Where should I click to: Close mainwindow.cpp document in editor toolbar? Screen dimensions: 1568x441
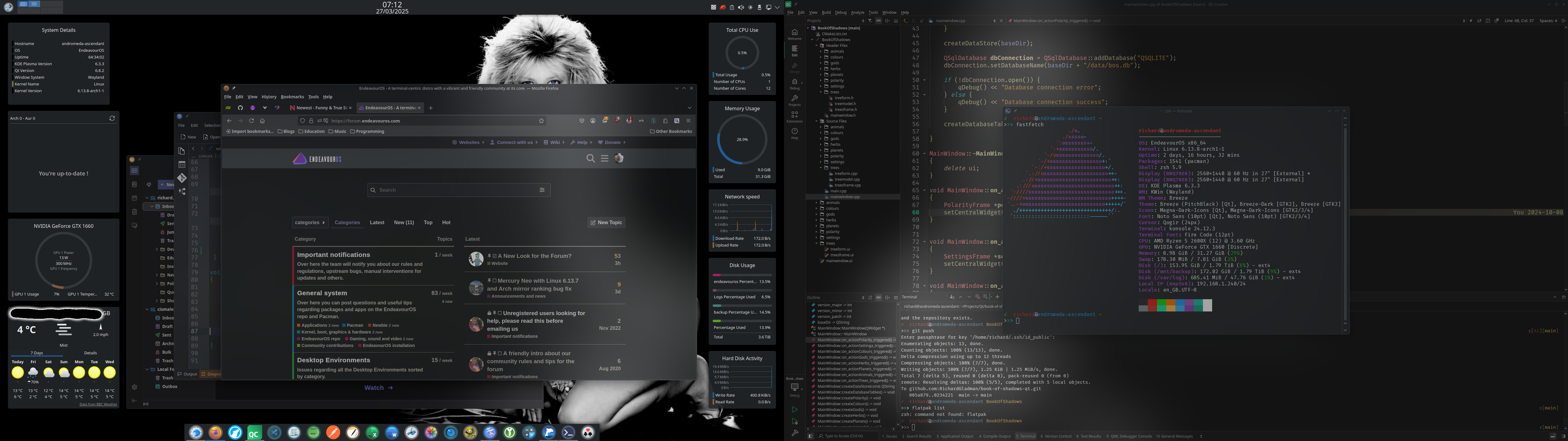(1001, 21)
